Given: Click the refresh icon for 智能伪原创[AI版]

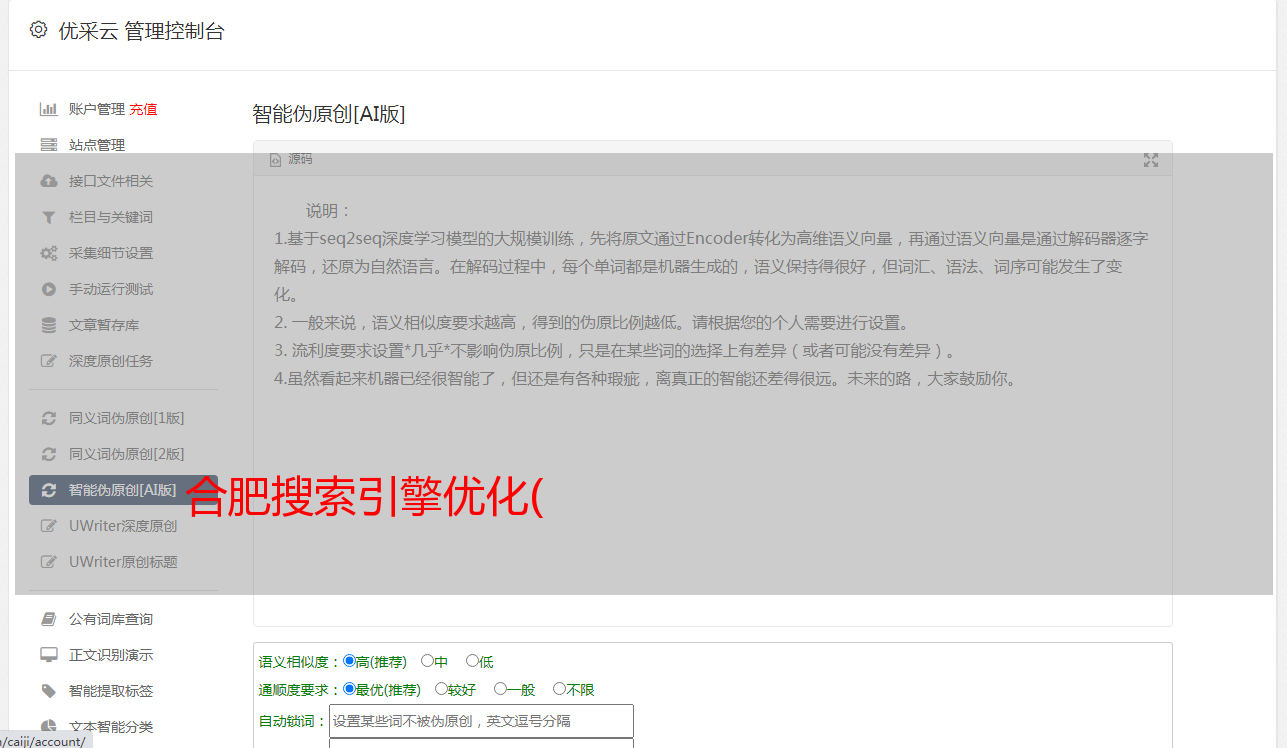Looking at the screenshot, I should tap(48, 490).
